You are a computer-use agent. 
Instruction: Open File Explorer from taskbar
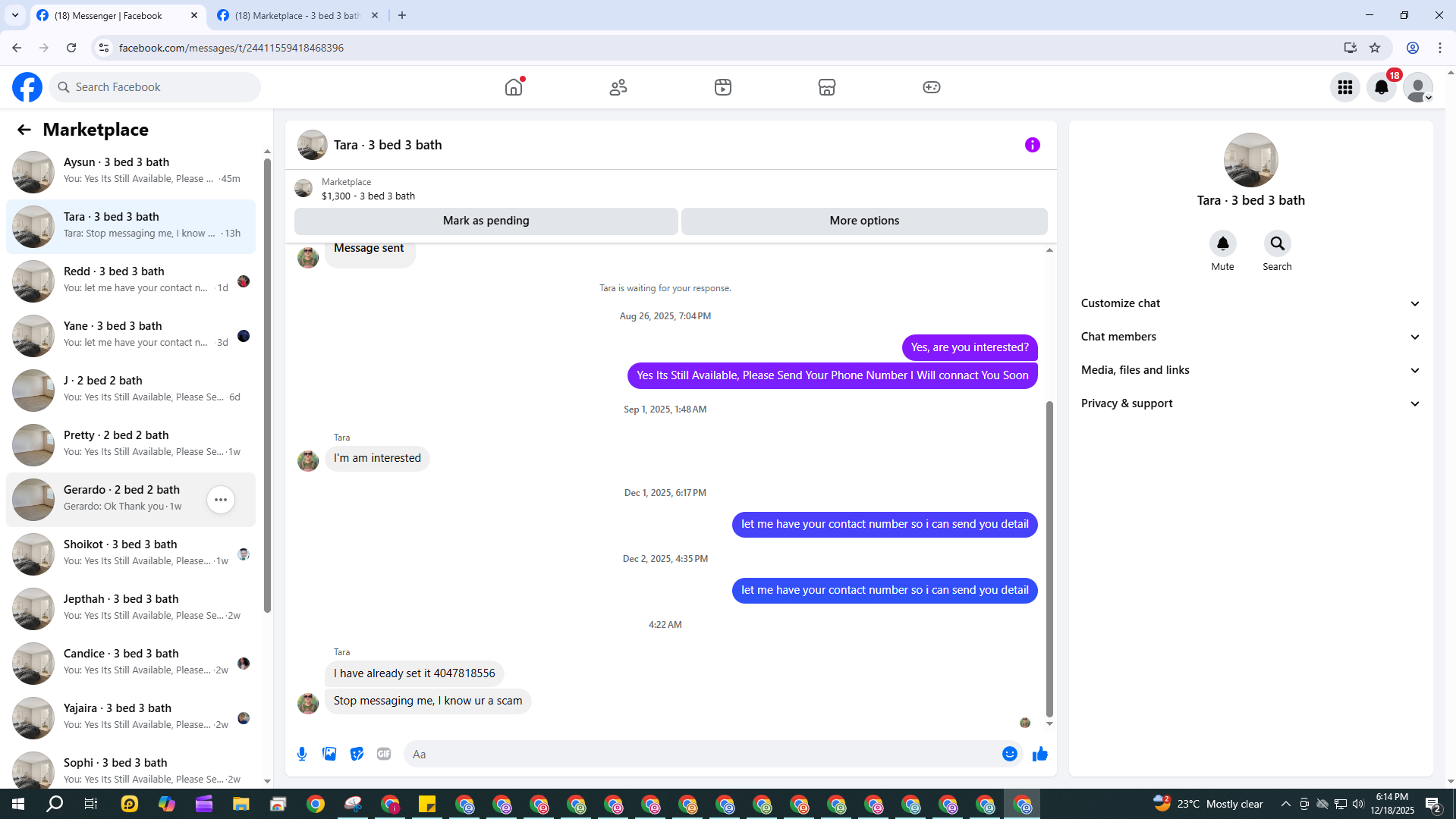[x=241, y=804]
